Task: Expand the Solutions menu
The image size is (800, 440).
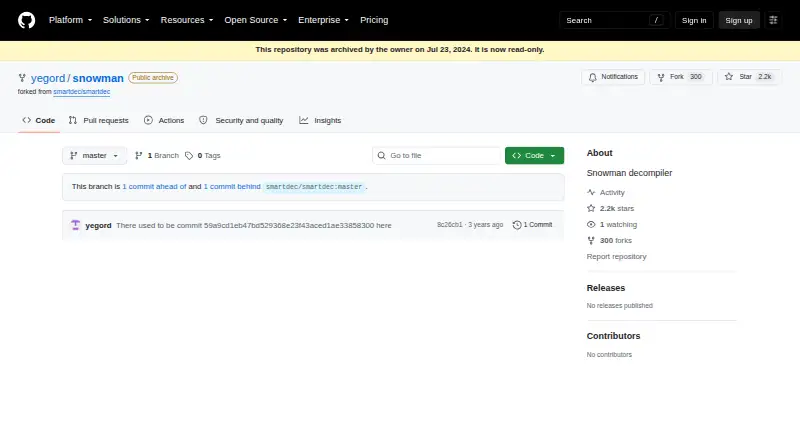Action: [126, 20]
